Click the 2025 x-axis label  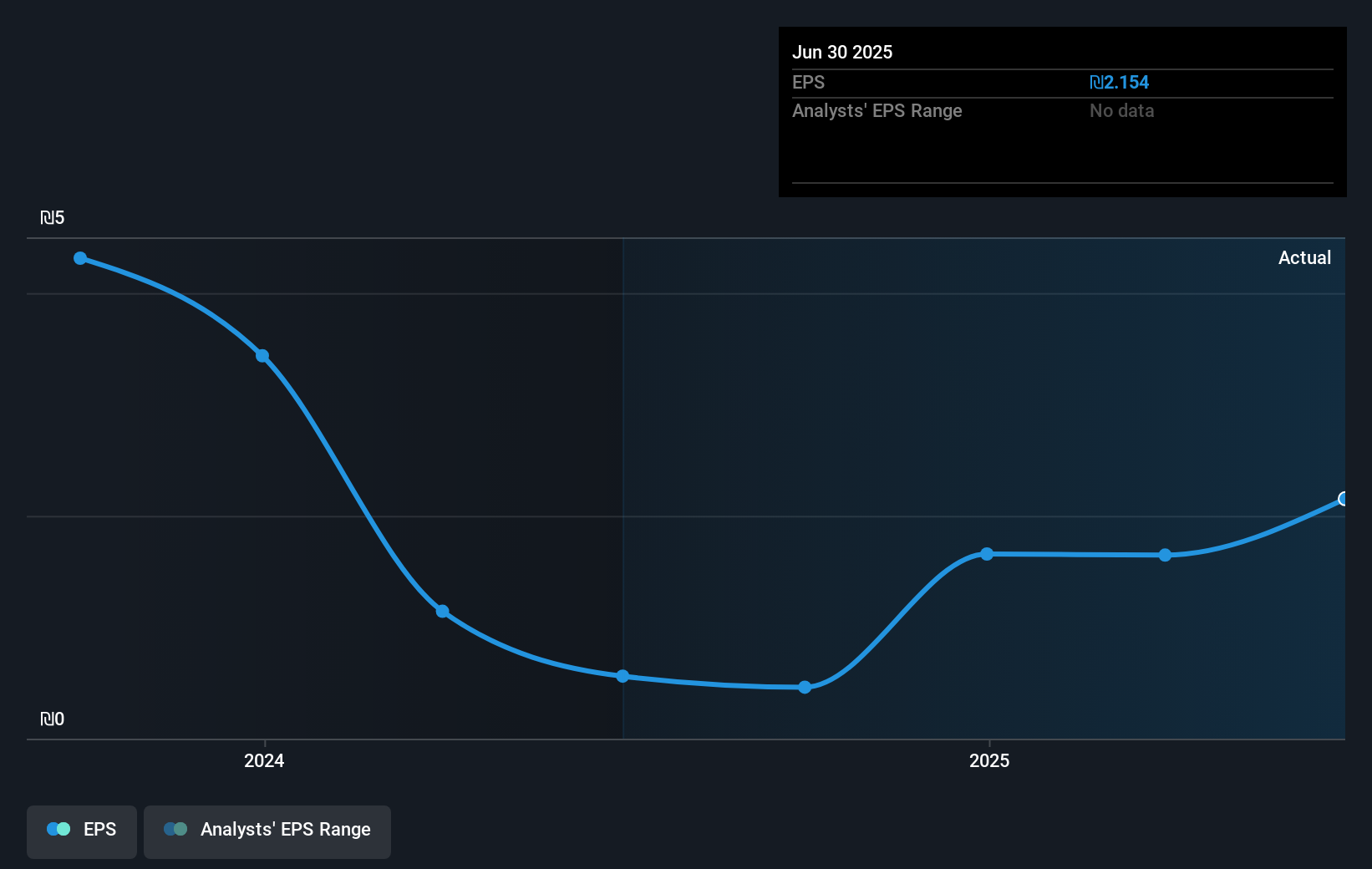(989, 760)
